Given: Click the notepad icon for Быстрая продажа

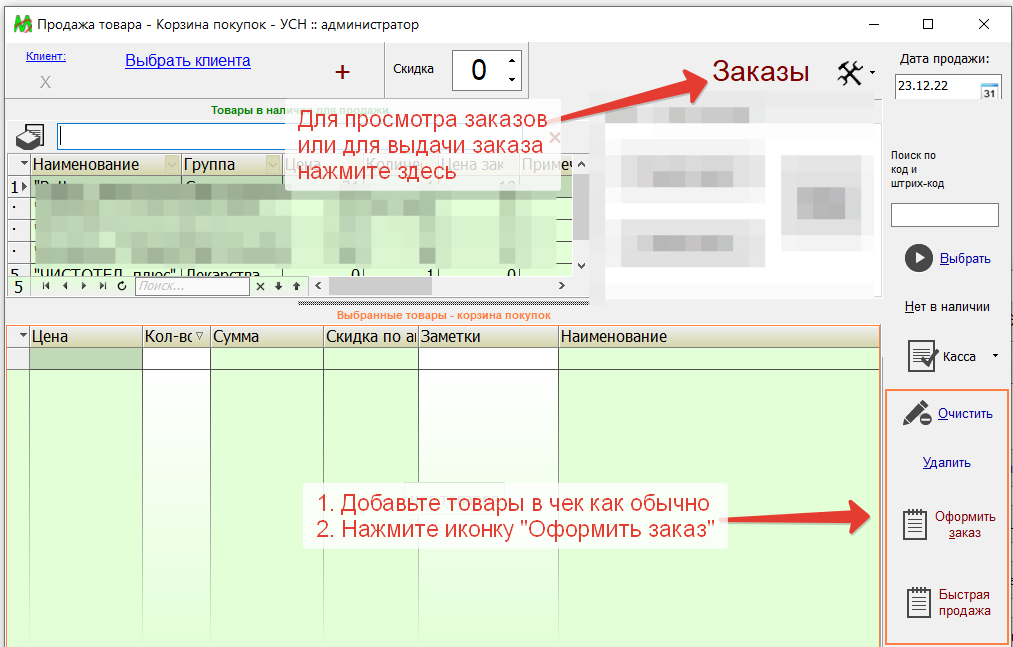Looking at the screenshot, I should (918, 602).
